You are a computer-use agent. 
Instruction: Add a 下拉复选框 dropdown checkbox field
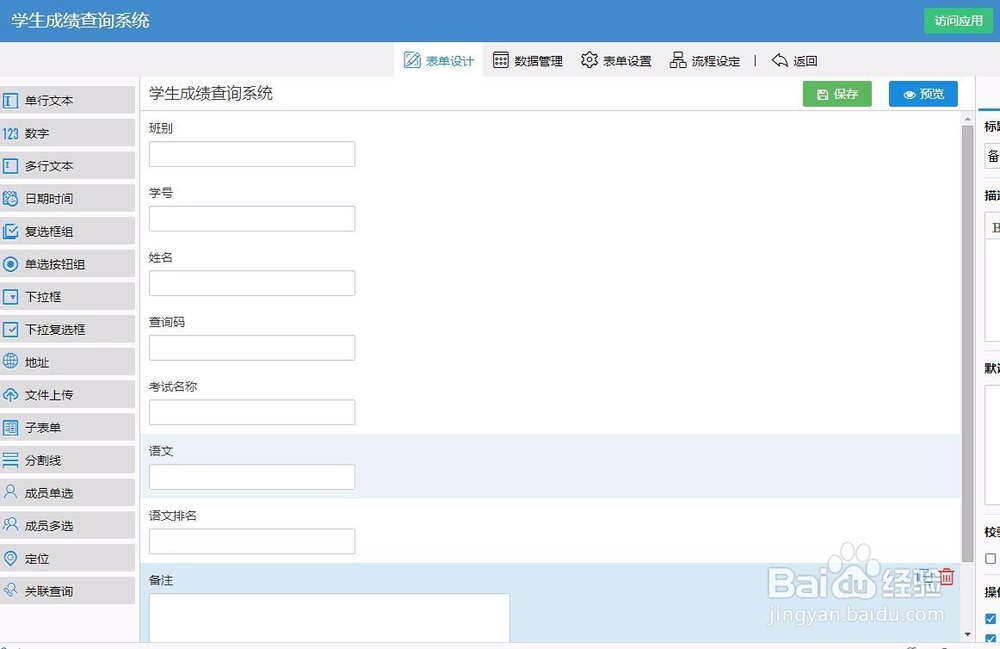67,330
